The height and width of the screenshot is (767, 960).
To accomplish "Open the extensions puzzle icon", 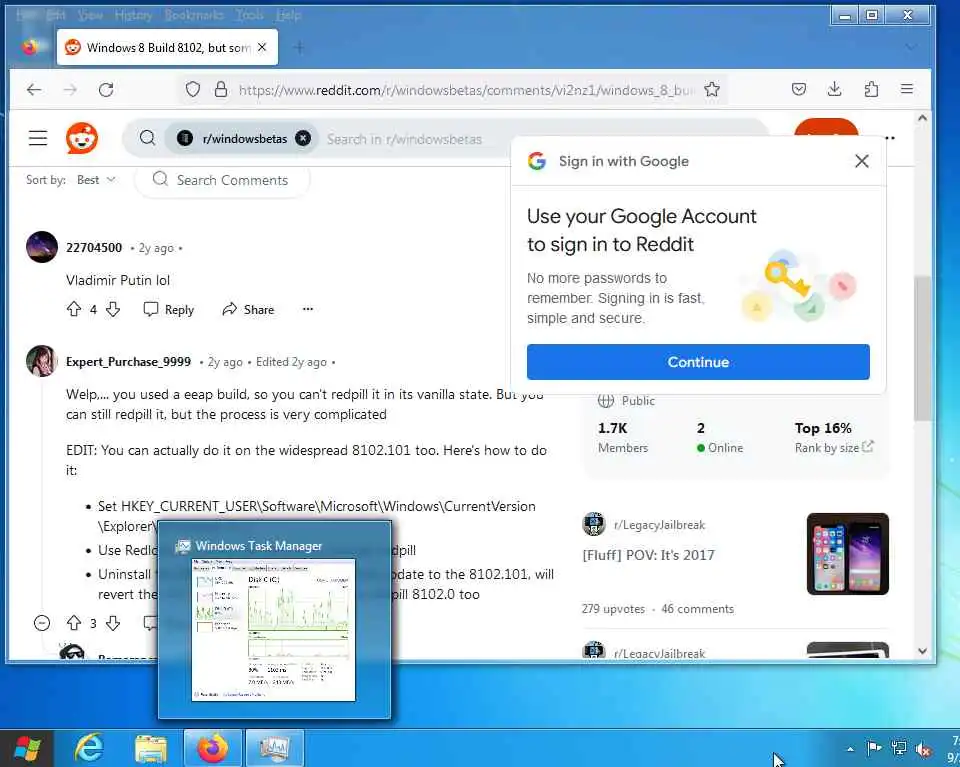I will 871,89.
